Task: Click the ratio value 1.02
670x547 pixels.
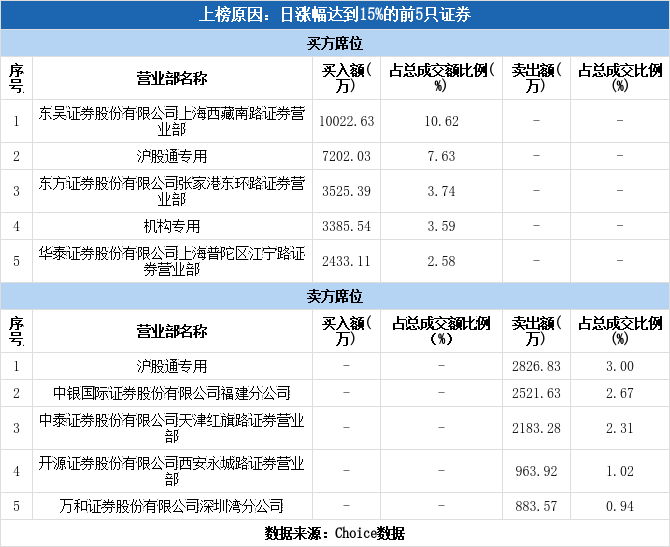Action: coord(620,471)
